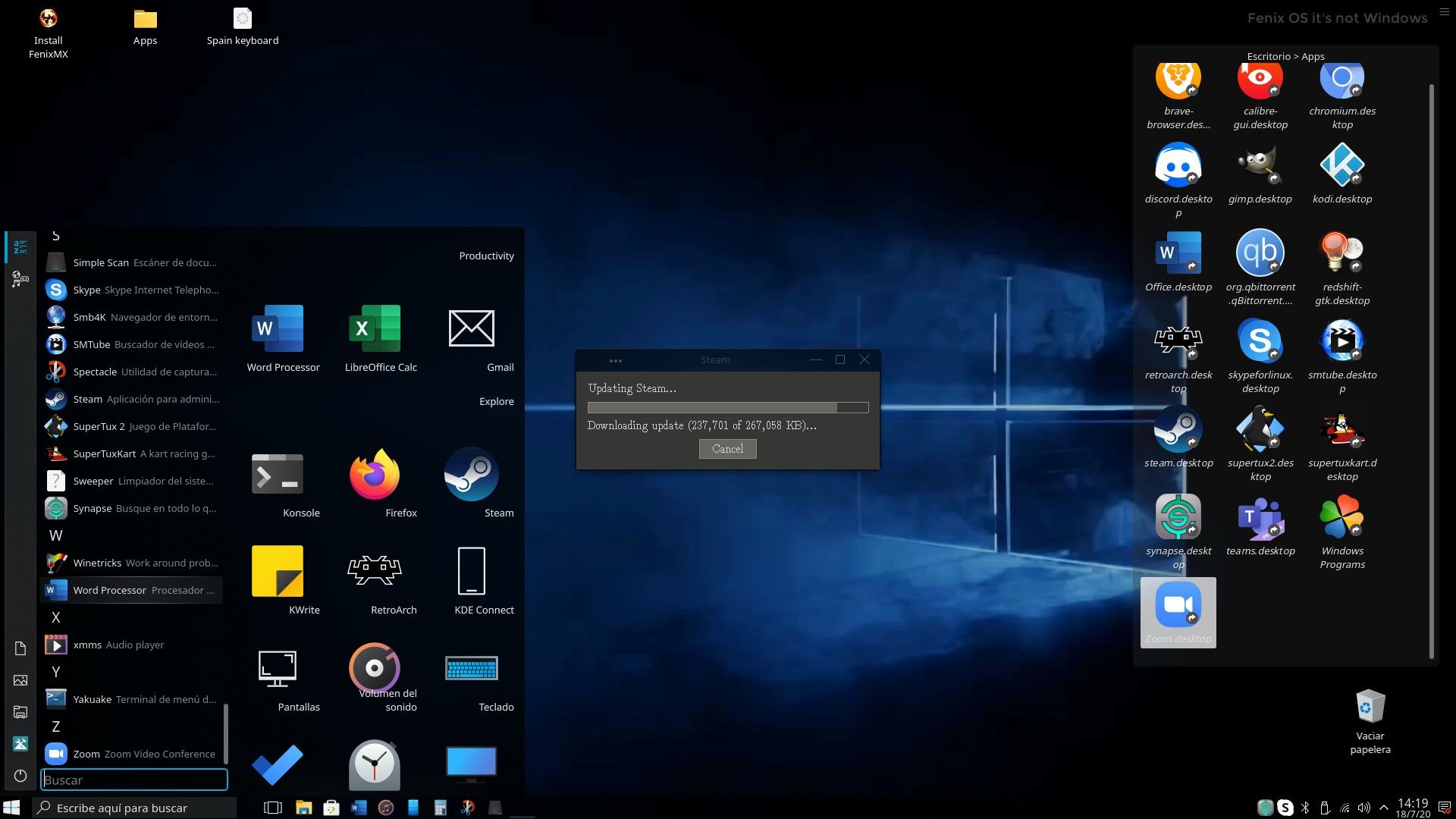Open pictures icon in start sidebar
The width and height of the screenshot is (1456, 819).
pos(20,680)
